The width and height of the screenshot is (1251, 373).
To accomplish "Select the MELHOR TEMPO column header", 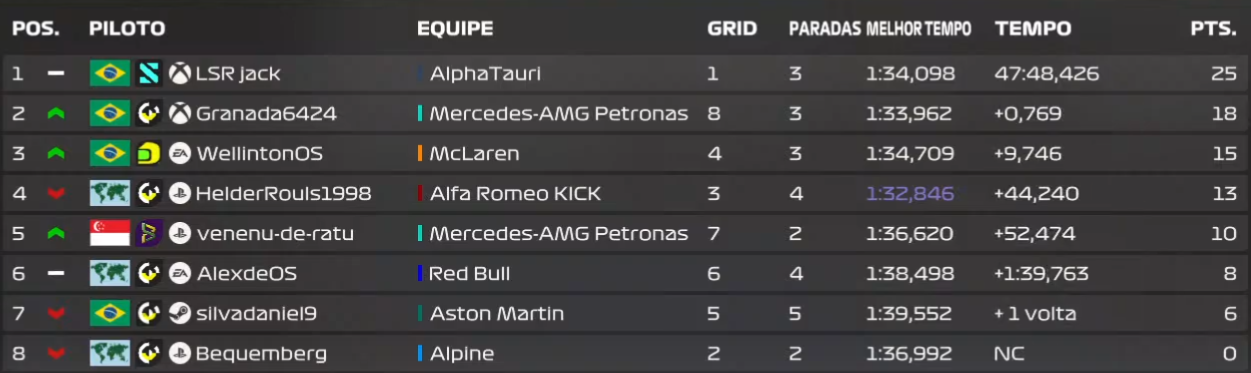I will (x=918, y=29).
